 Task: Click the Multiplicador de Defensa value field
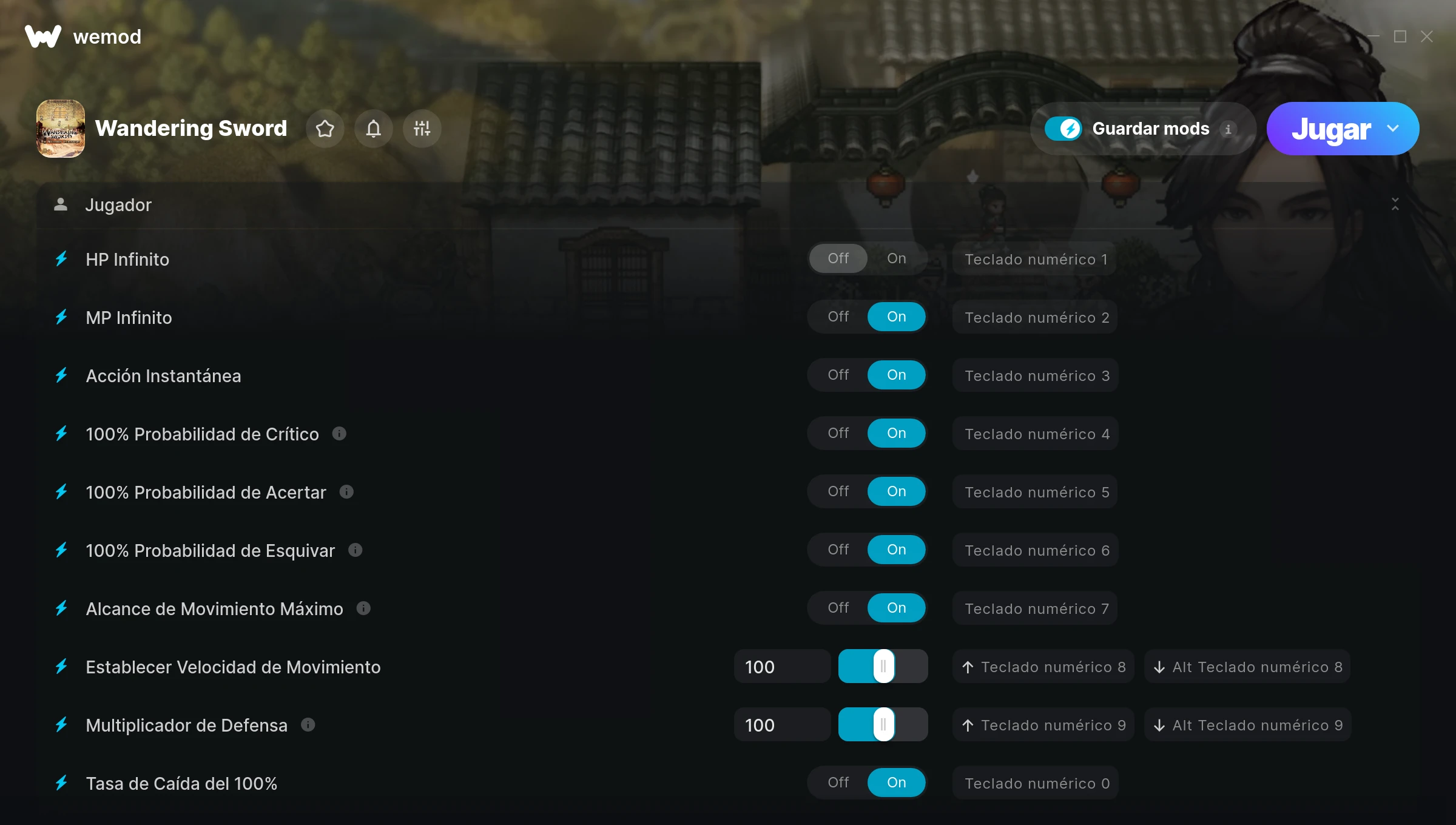click(782, 725)
